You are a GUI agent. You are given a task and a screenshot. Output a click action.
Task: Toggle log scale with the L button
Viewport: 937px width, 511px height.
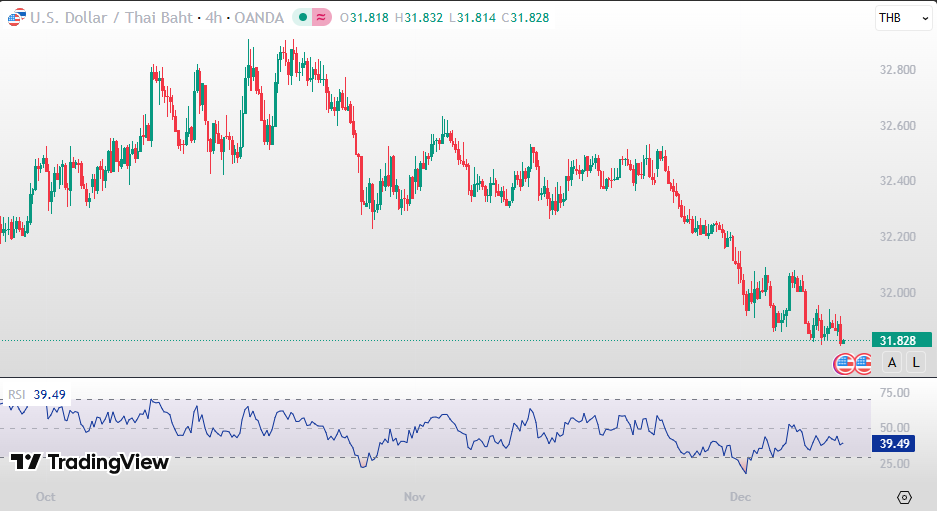916,363
